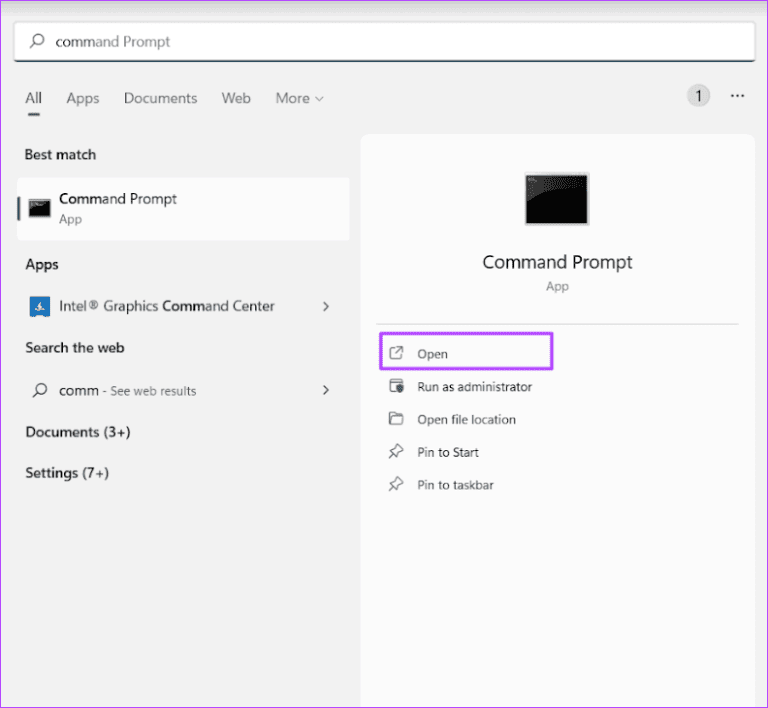The image size is (768, 708).
Task: Expand comm web results chevron
Action: tap(326, 391)
